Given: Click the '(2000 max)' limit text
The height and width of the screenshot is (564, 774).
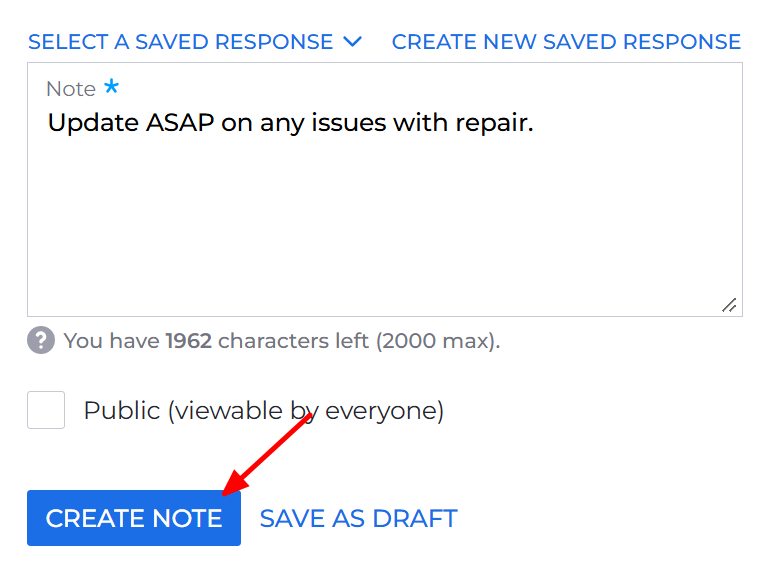Looking at the screenshot, I should coord(438,341).
